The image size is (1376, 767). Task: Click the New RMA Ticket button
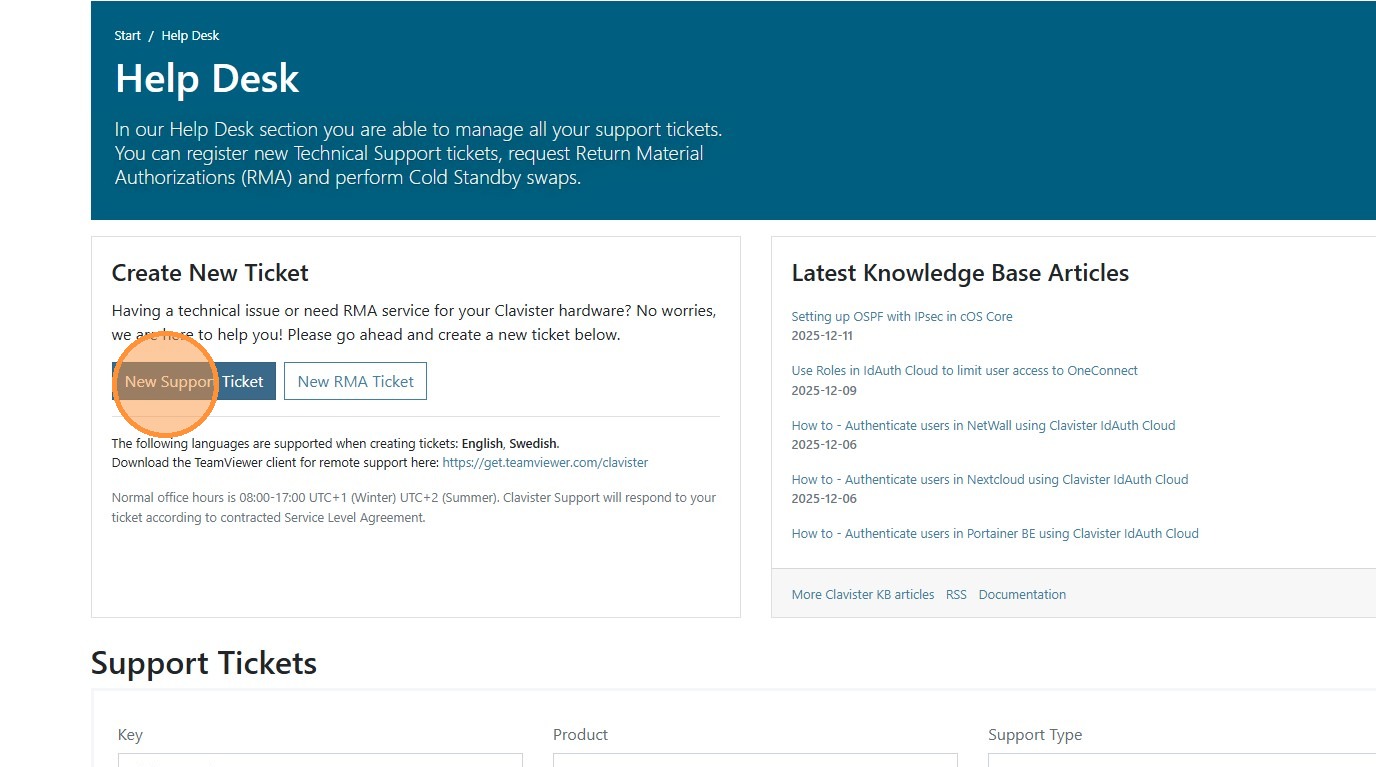coord(355,381)
